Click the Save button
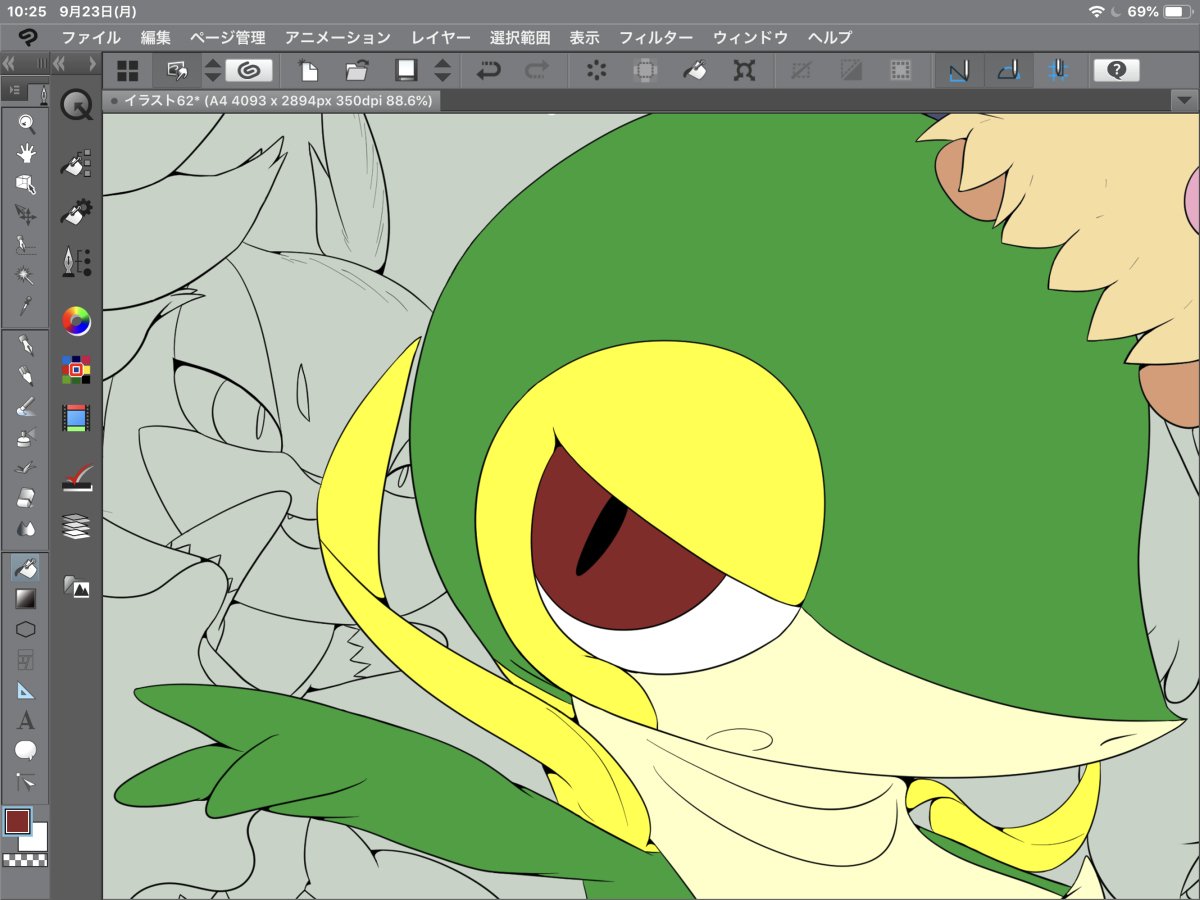Screen dimensions: 1200x900 pos(405,70)
